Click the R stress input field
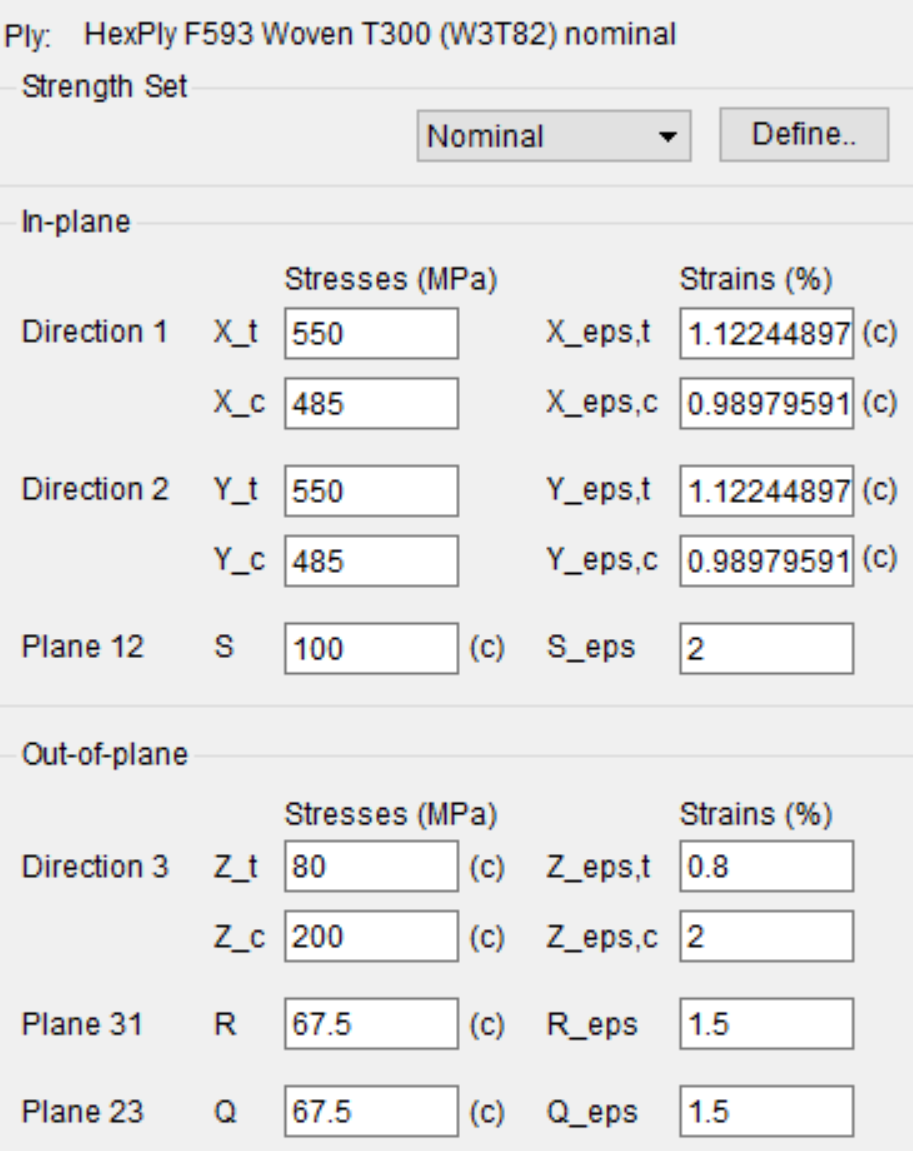Viewport: 913px width, 1151px height. (372, 1024)
